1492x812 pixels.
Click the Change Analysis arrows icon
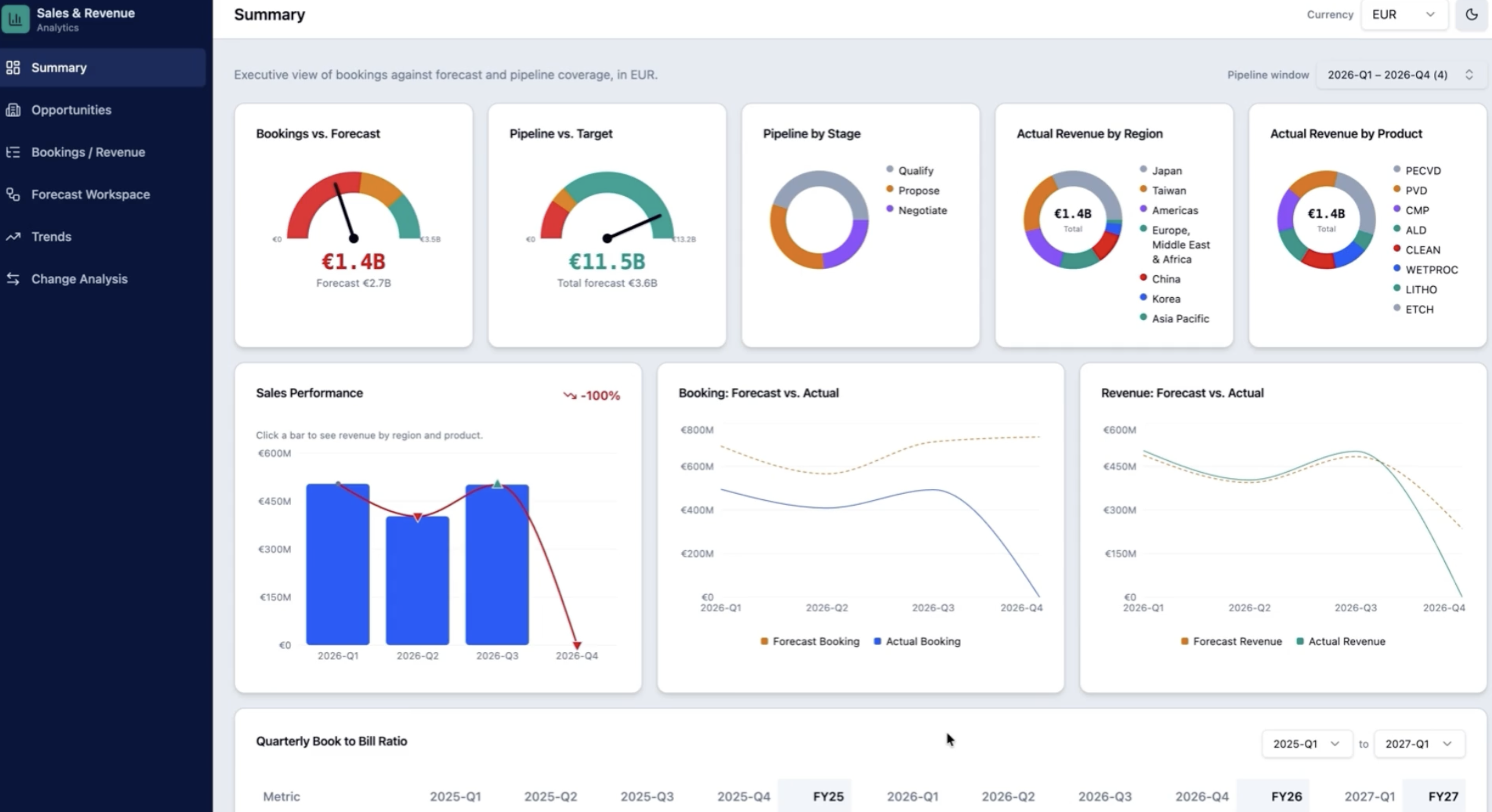click(13, 279)
